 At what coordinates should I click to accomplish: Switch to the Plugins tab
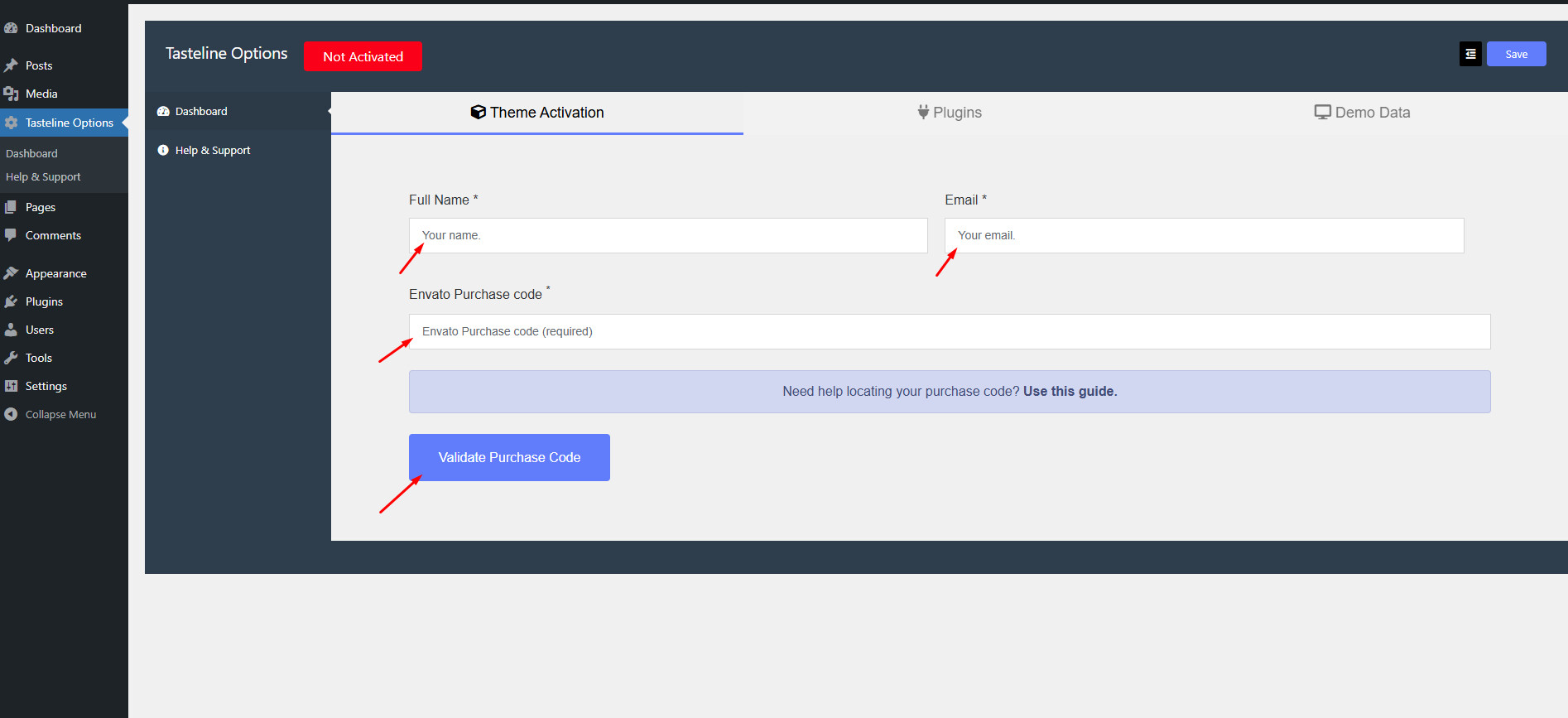(x=950, y=113)
